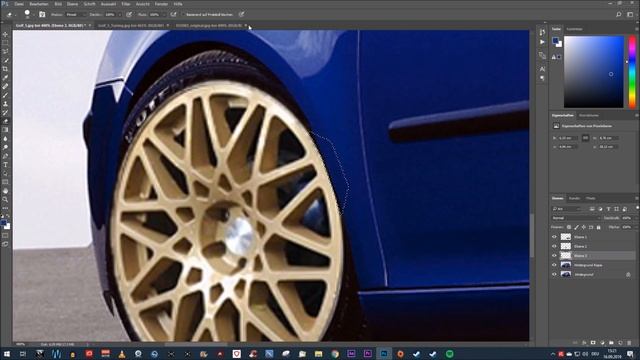Viewport: 640px width, 360px height.
Task: Select the Move tool
Action: (5, 34)
